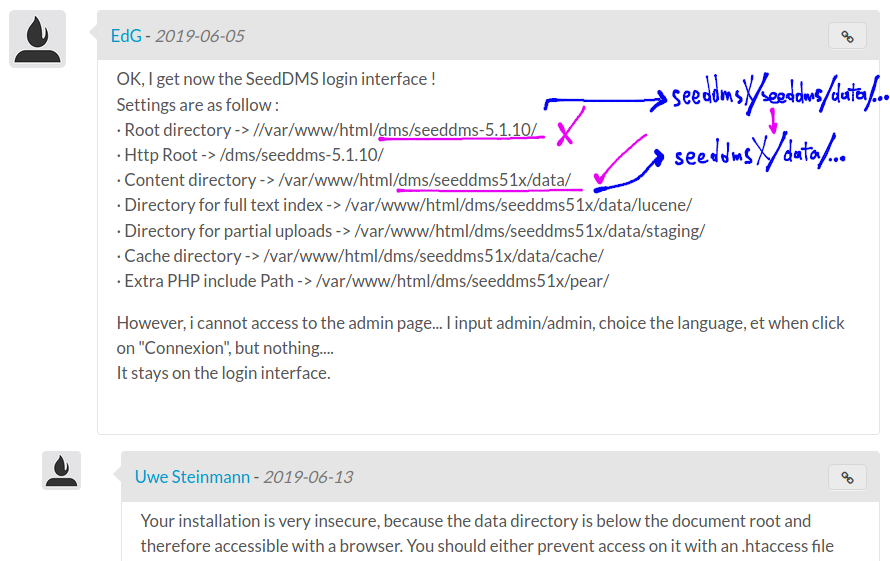Click the permalink icon on EdG's post
The width and height of the screenshot is (890, 561).
(x=847, y=36)
